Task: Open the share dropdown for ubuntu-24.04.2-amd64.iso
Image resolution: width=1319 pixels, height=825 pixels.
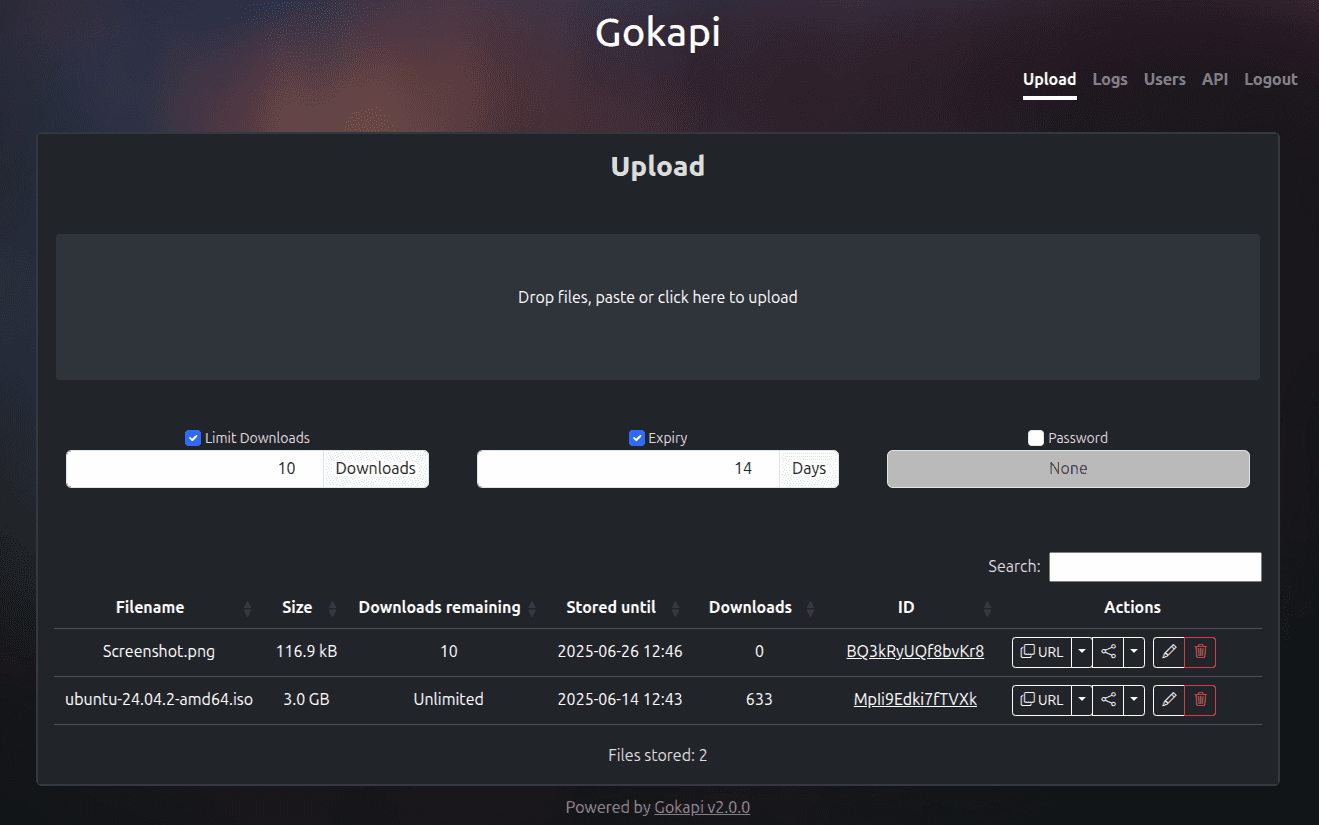Action: 1133,700
